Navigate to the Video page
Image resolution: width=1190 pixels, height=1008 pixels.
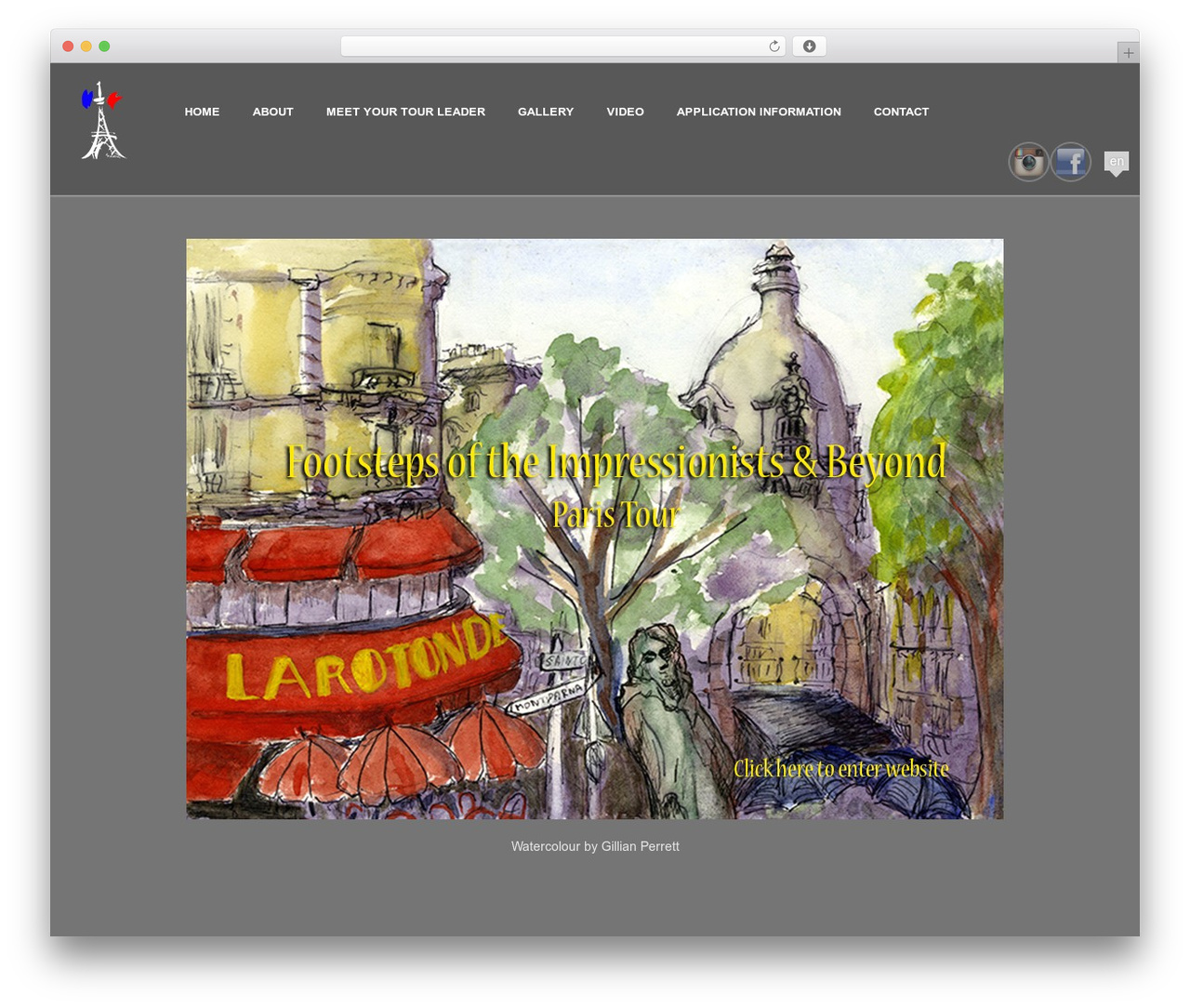click(625, 112)
